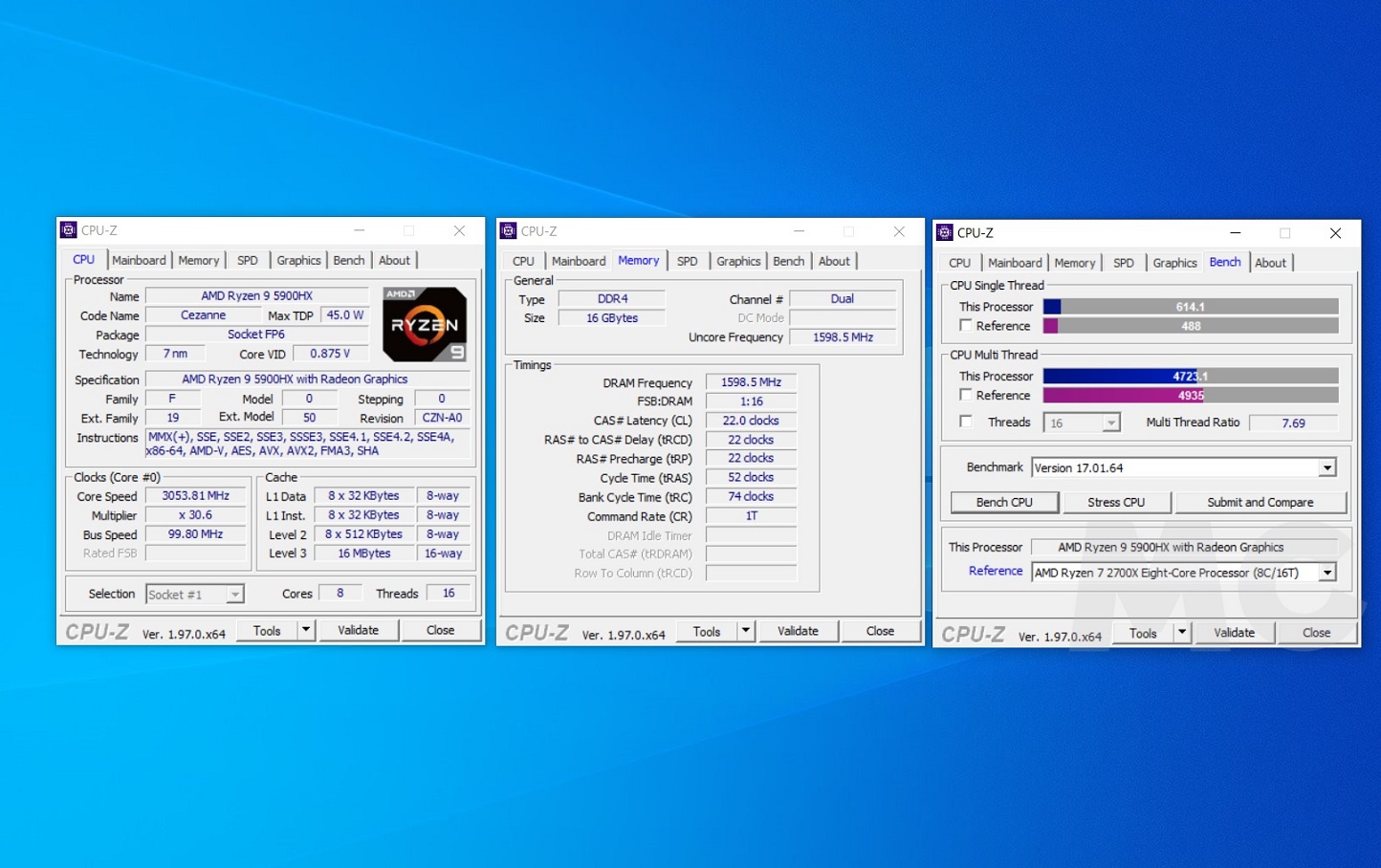Image resolution: width=1381 pixels, height=868 pixels.
Task: Expand the Socket #1 selection dropdown
Action: pos(234,595)
